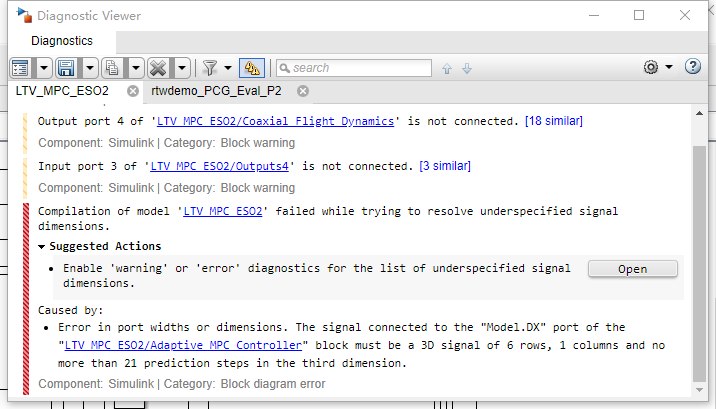This screenshot has height=409, width=716.
Task: Open the LTV_MPC_ESO2/Outputs4 link
Action: click(x=219, y=166)
